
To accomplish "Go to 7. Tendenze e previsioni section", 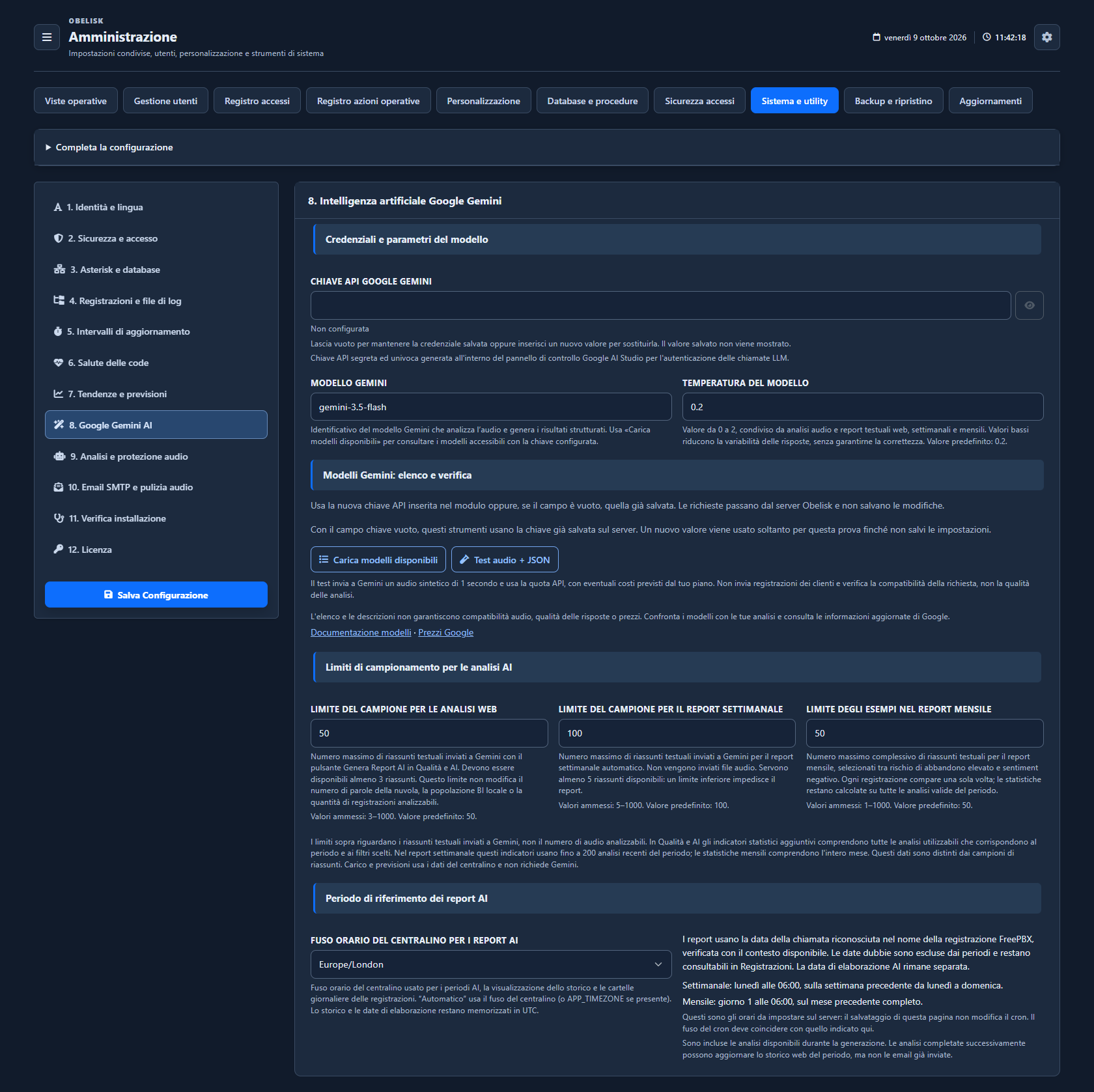I will click(156, 394).
